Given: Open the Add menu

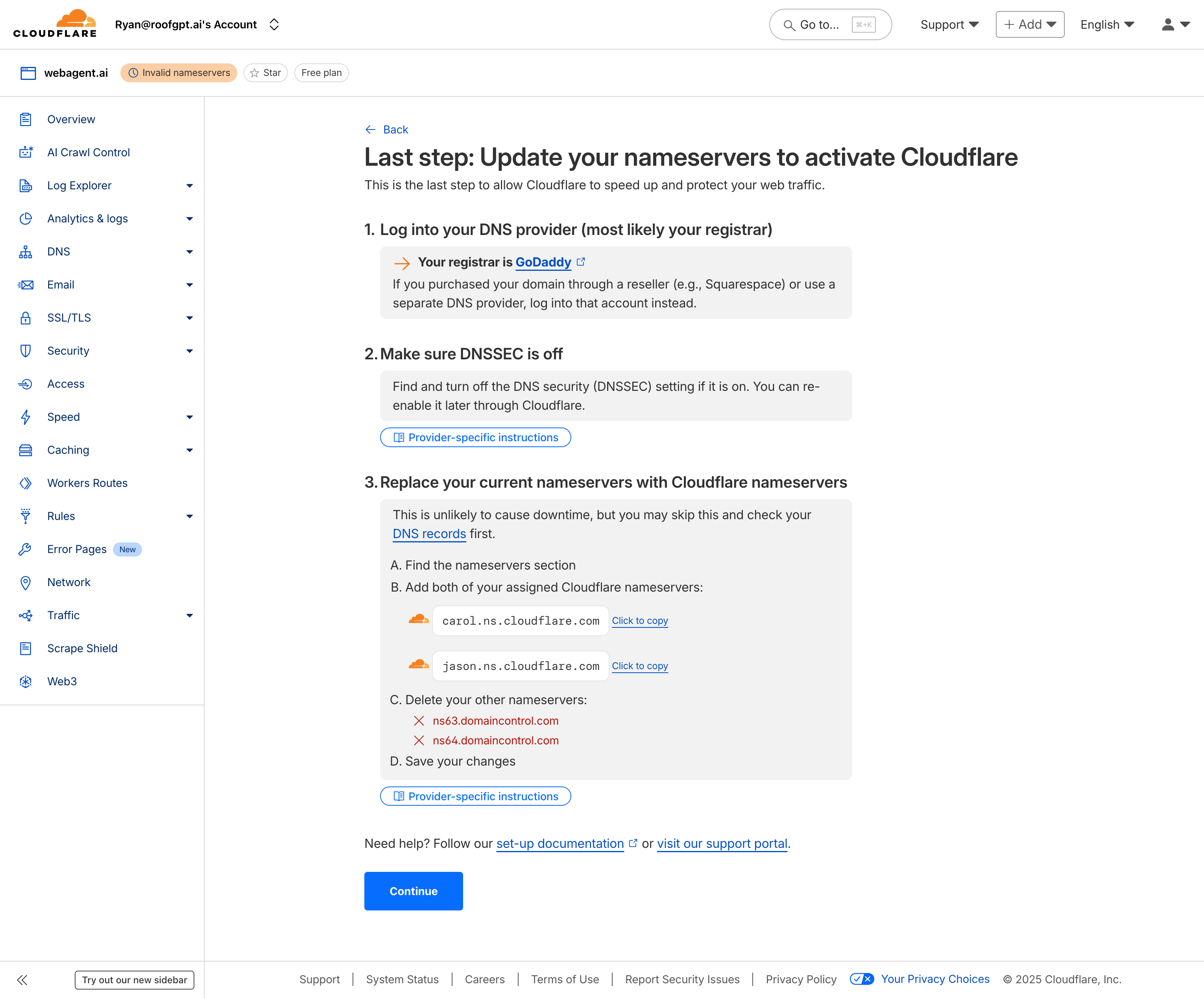Looking at the screenshot, I should tap(1029, 24).
